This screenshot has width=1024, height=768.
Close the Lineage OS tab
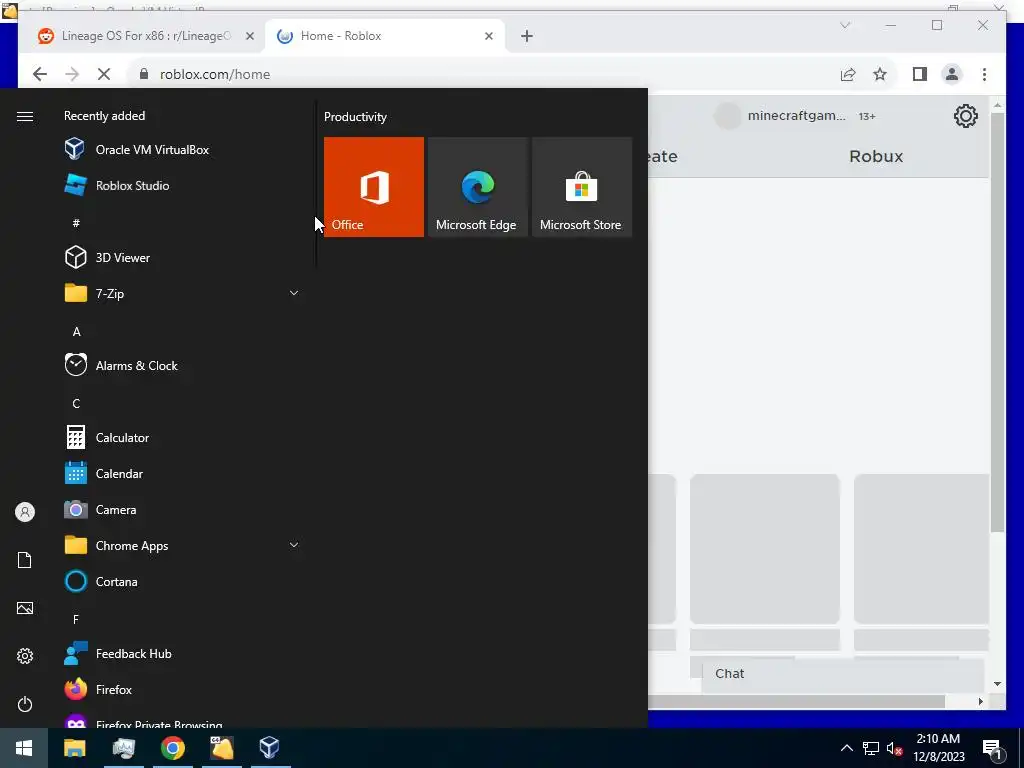[249, 36]
